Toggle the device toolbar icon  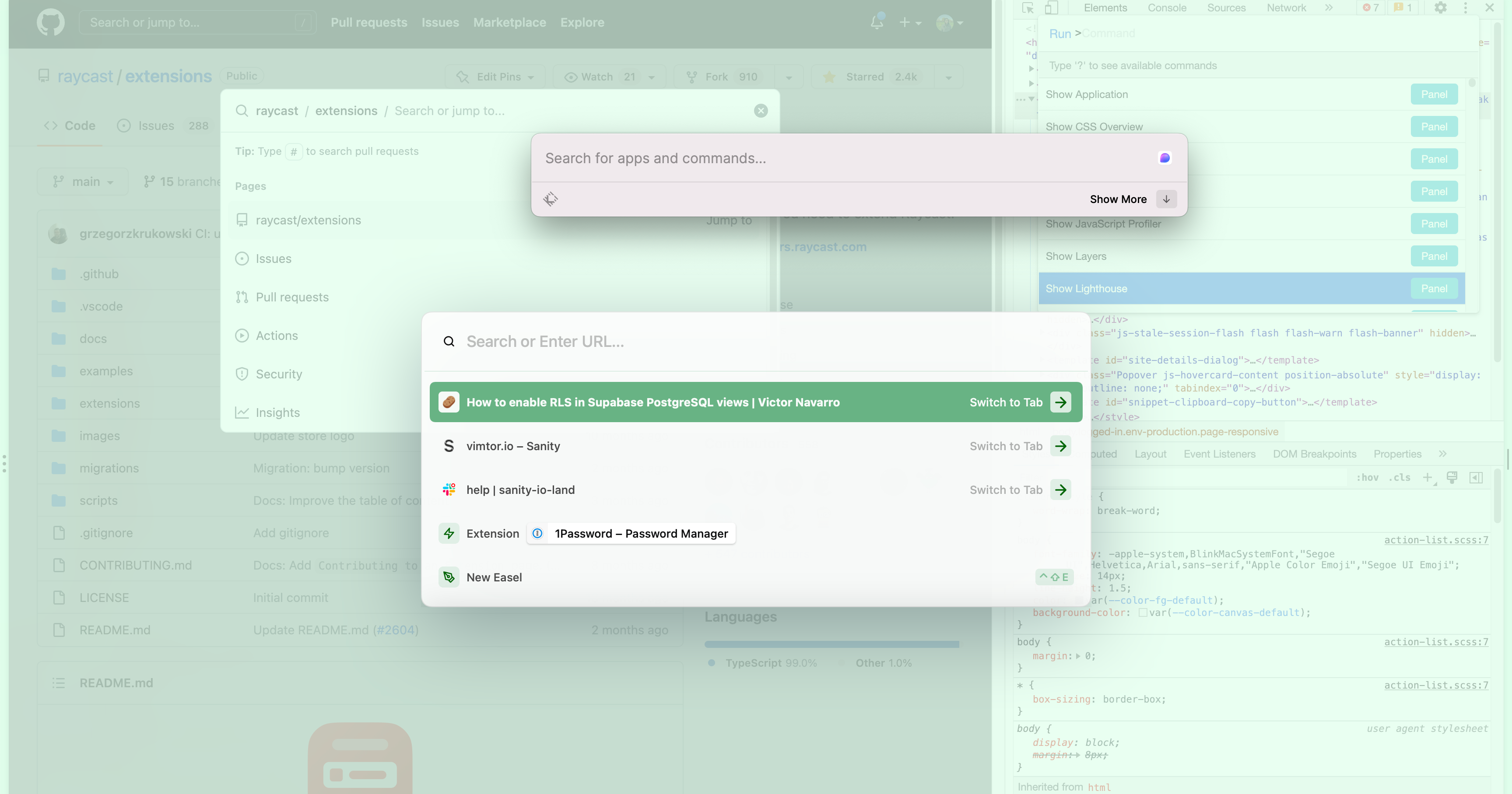click(1051, 7)
